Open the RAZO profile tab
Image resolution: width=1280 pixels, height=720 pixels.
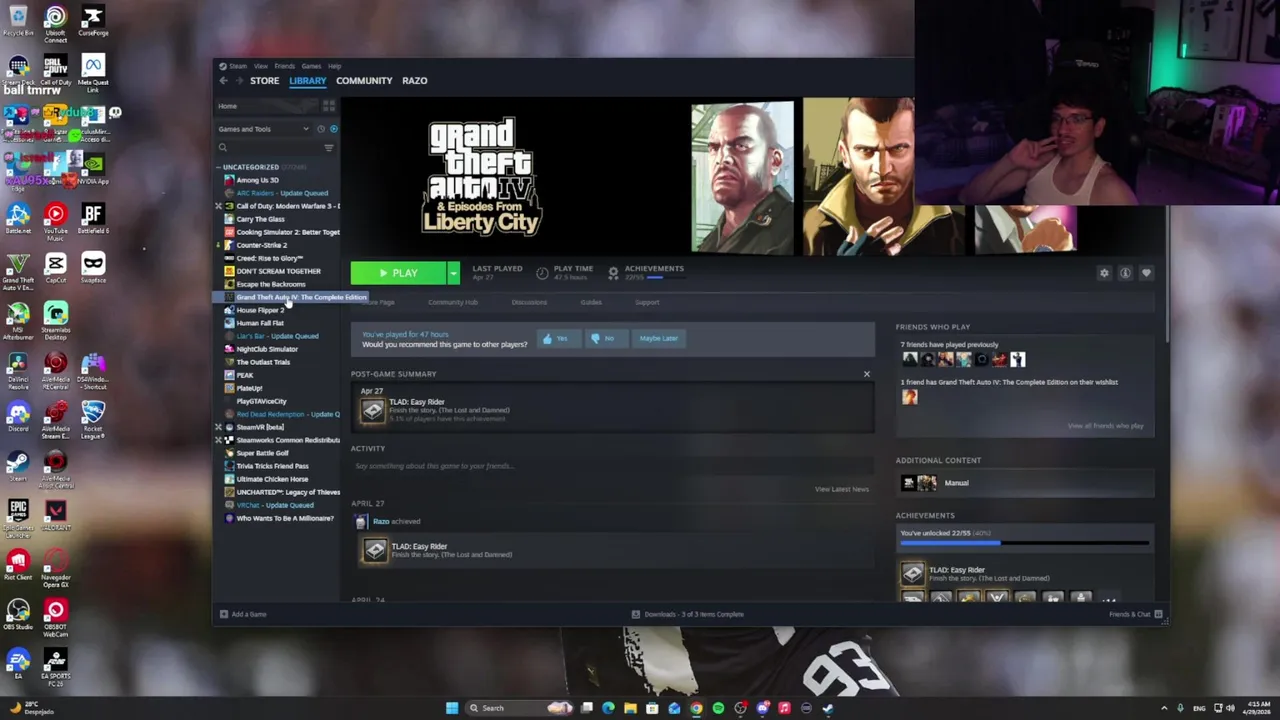[x=415, y=81]
